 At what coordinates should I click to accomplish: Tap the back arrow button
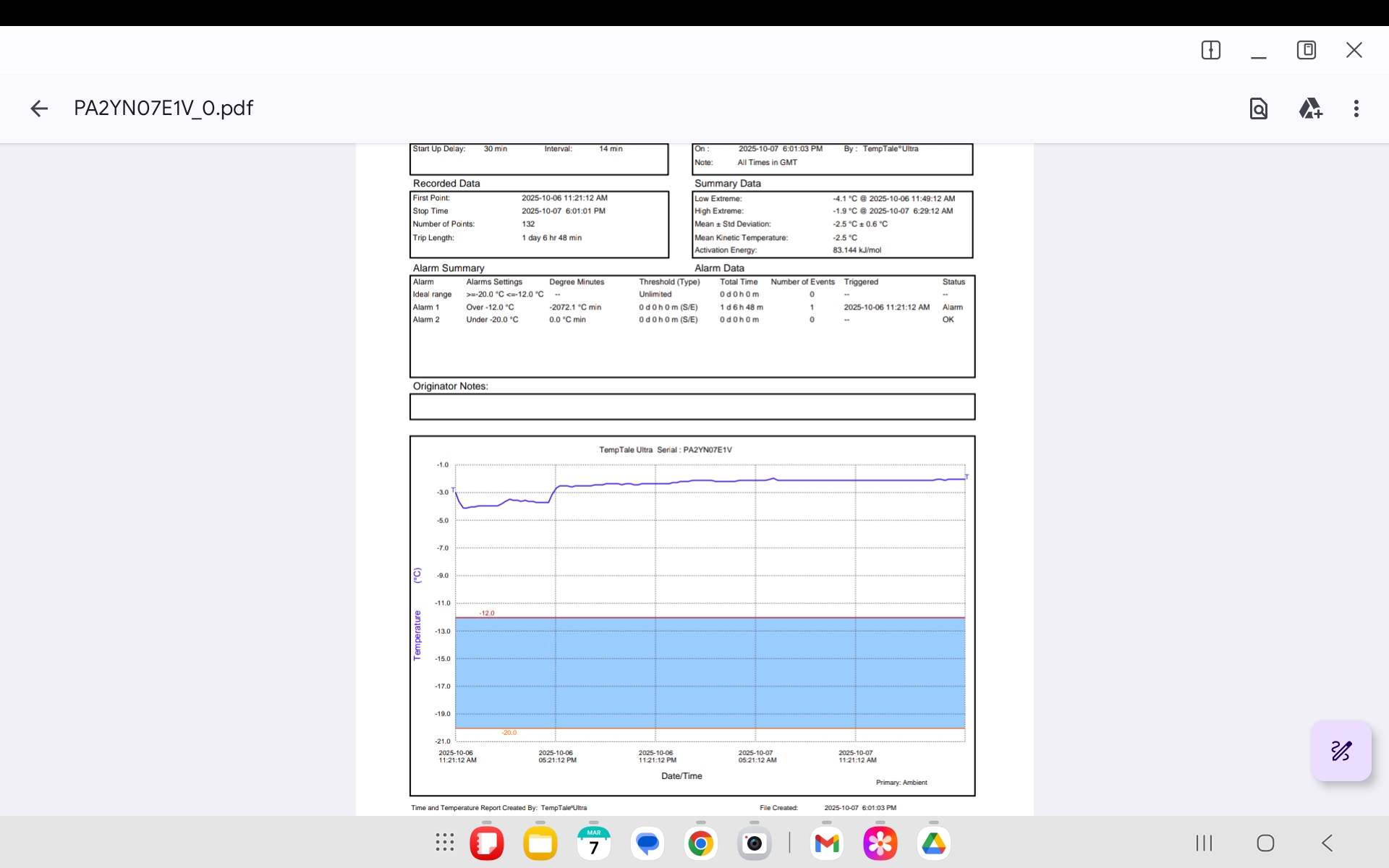39,109
